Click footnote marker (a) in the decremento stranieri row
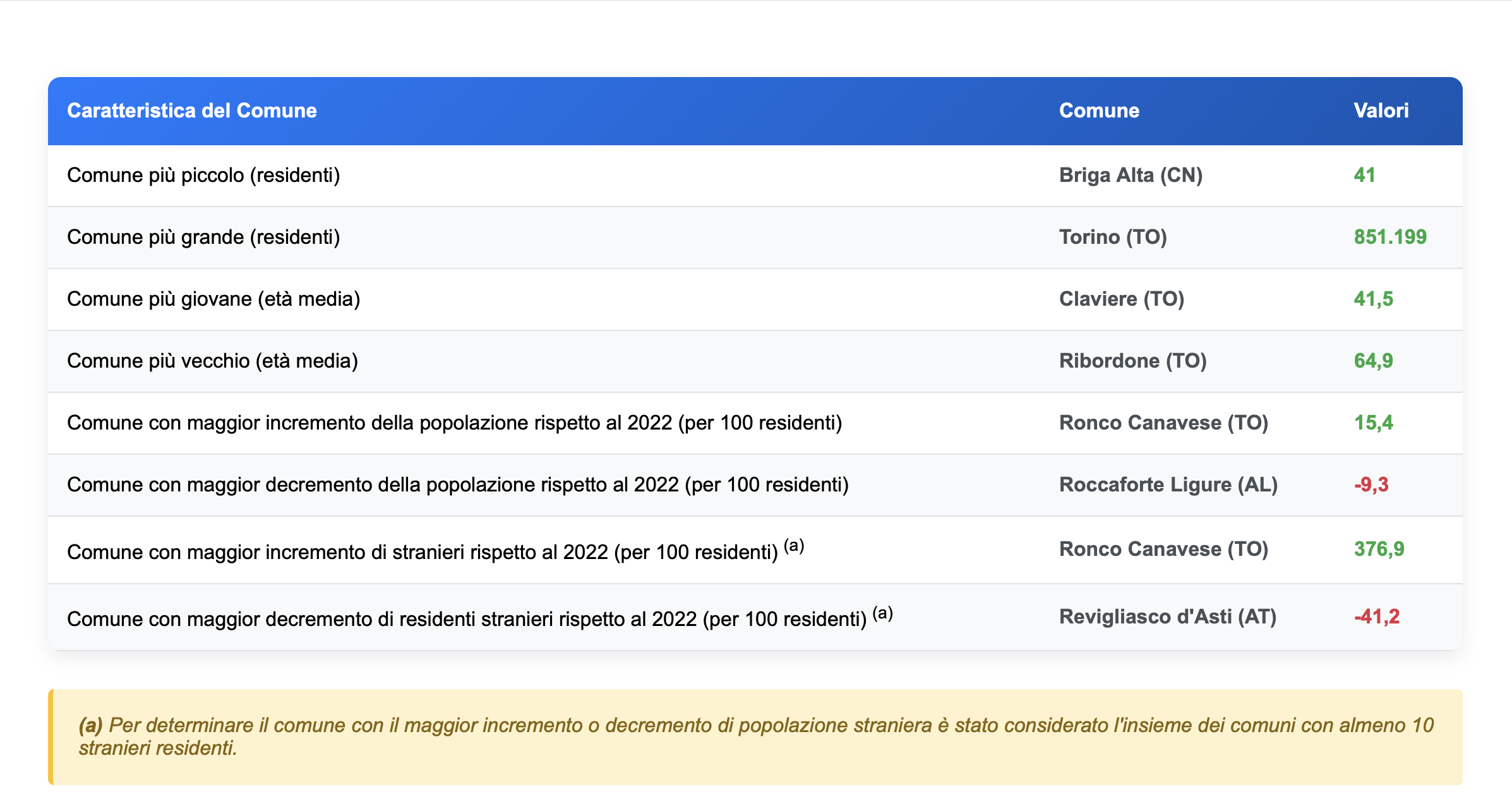1512x806 pixels. pos(882,612)
